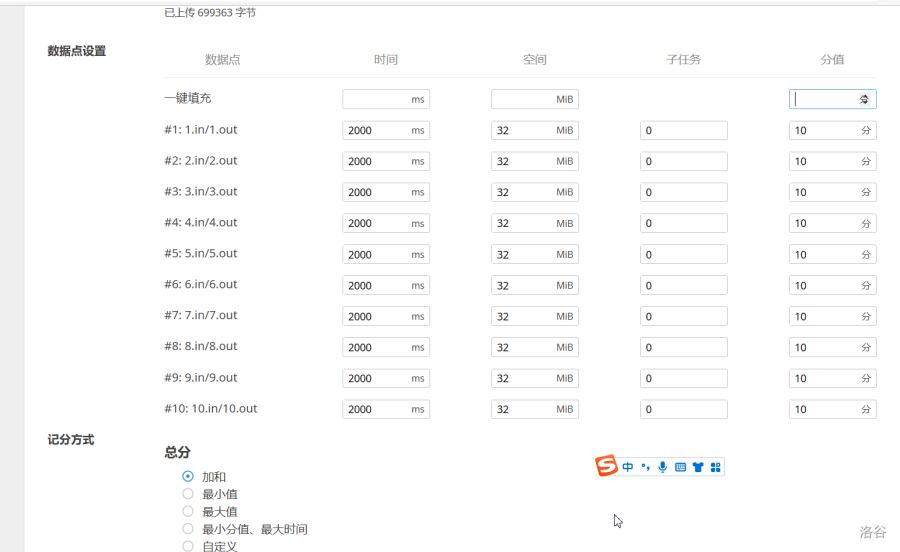Viewport: 900px width, 552px height.
Task: Edit time limit for #8: 8.in/8.out
Action: [386, 347]
